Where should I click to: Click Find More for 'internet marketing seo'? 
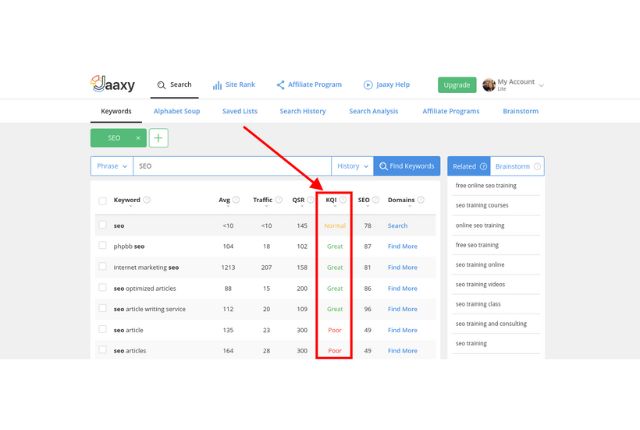(402, 268)
